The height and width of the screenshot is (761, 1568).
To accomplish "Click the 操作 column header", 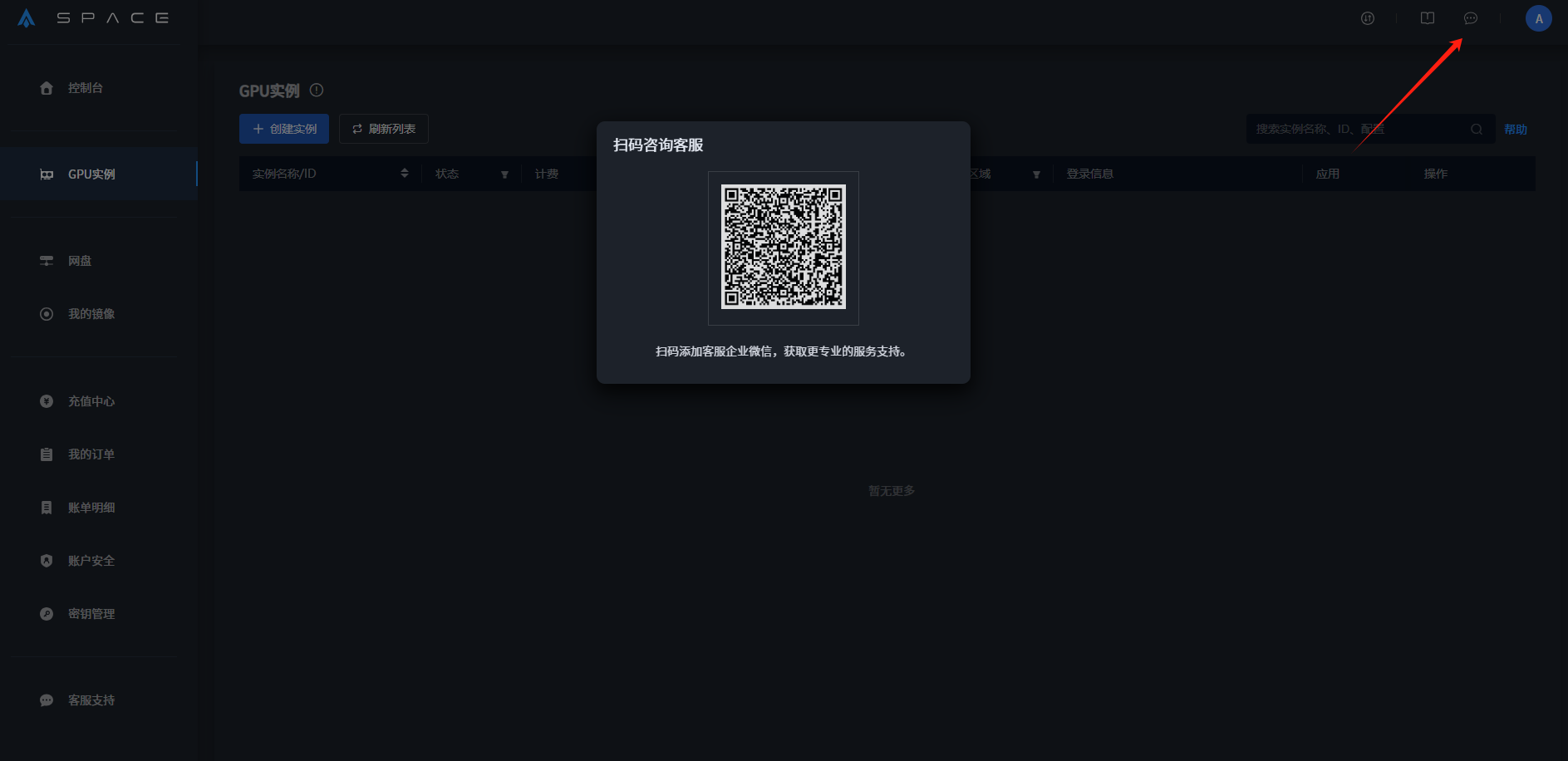I will pyautogui.click(x=1436, y=174).
